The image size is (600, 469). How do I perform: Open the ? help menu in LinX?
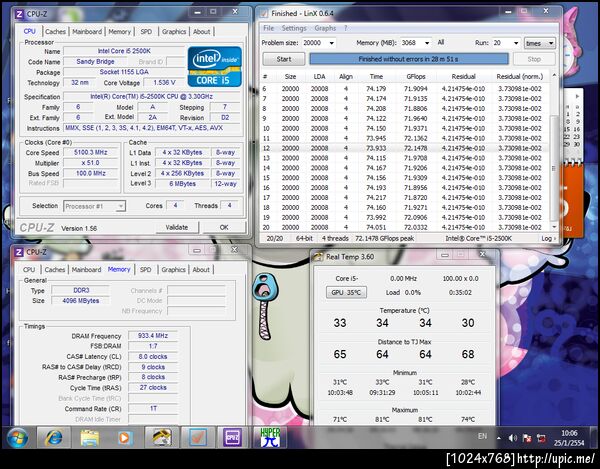point(346,28)
